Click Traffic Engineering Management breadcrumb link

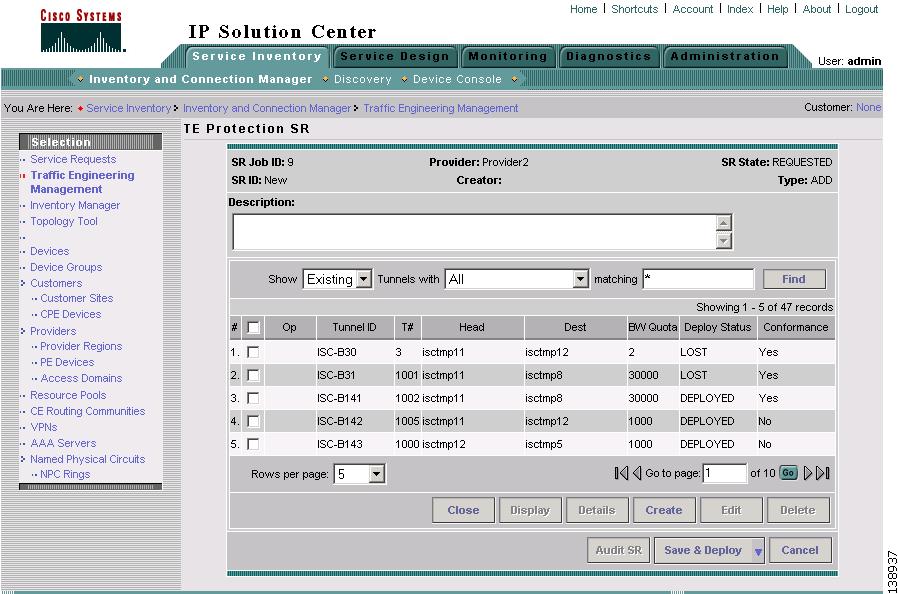(440, 108)
